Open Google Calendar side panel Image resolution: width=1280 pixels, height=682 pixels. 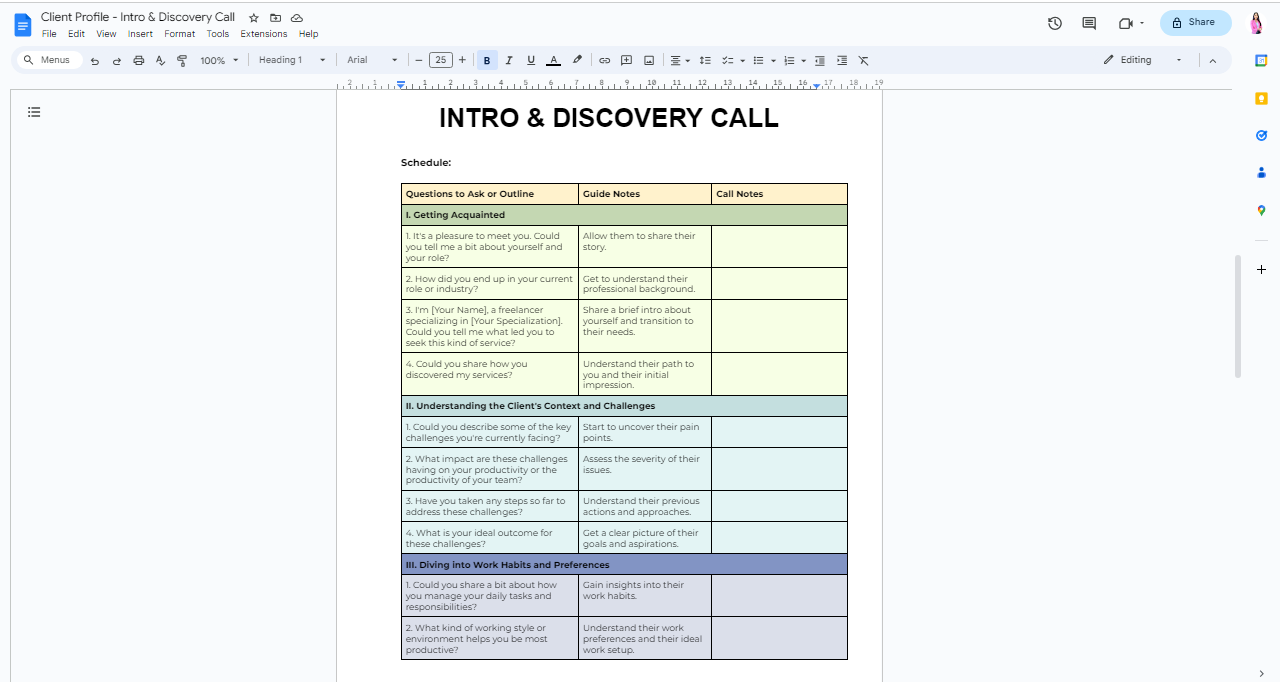click(1261, 60)
